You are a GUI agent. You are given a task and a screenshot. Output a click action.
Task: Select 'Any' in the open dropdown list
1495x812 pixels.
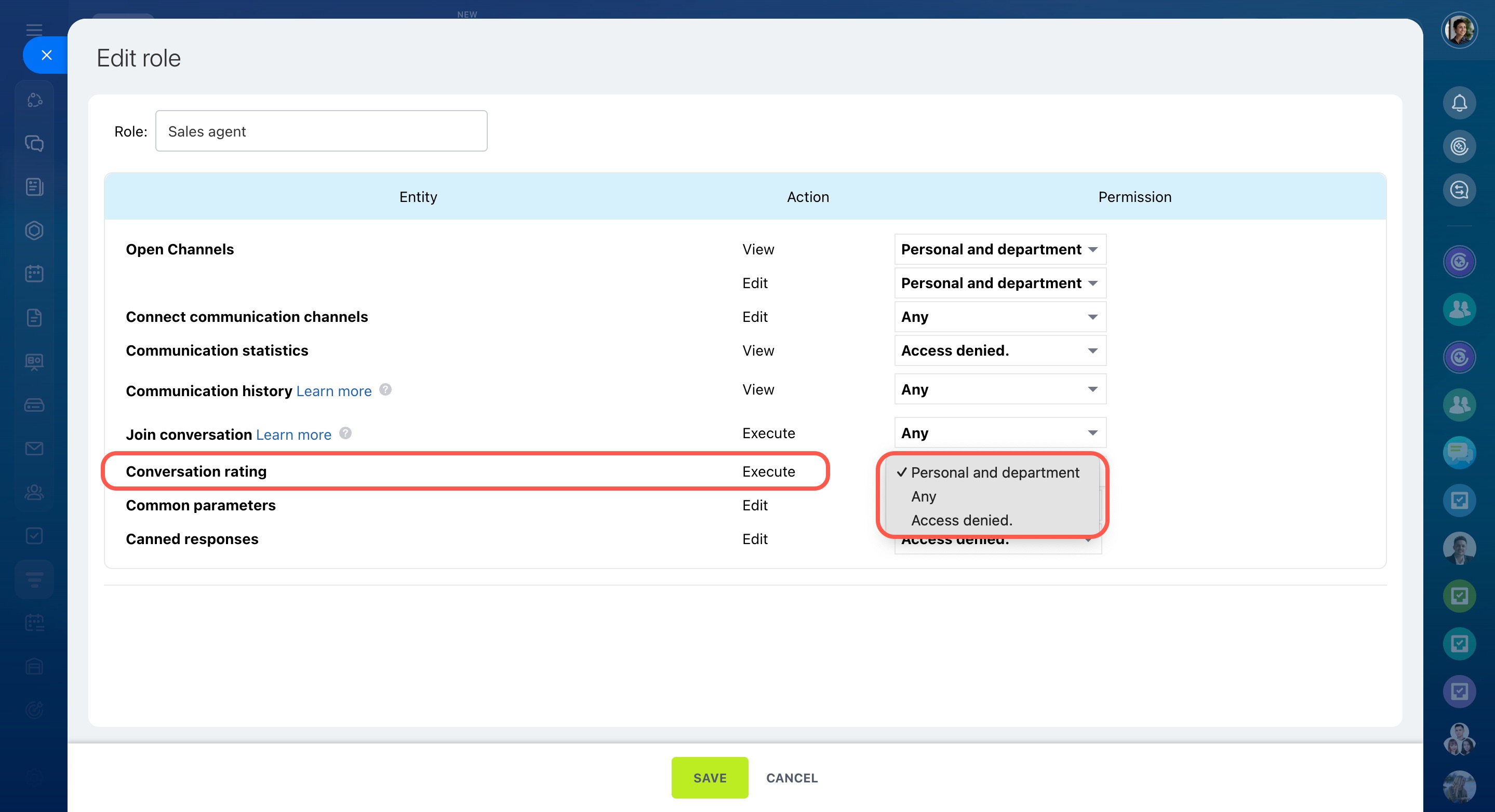[x=924, y=496]
